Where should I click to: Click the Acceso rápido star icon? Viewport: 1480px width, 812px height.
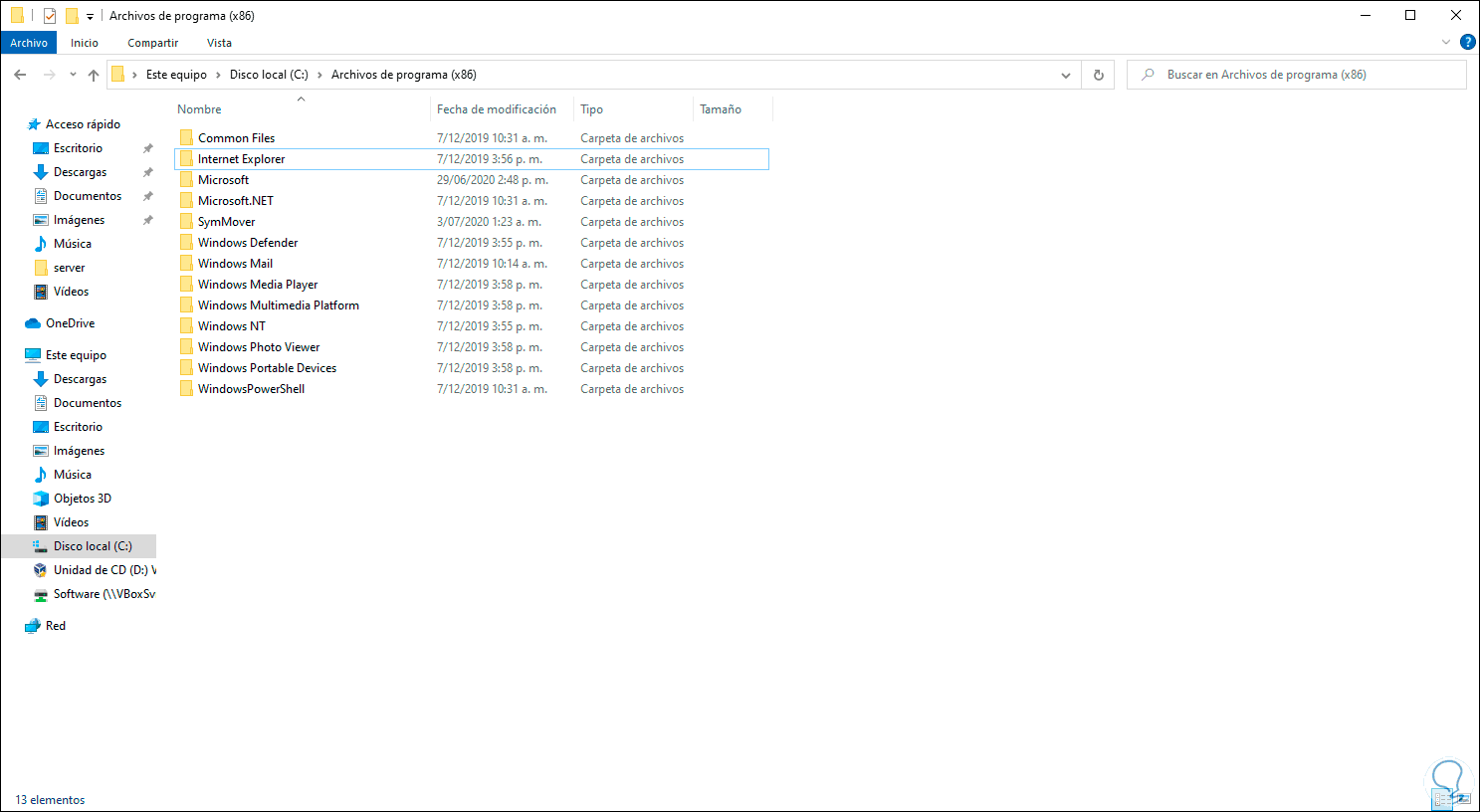click(x=33, y=124)
